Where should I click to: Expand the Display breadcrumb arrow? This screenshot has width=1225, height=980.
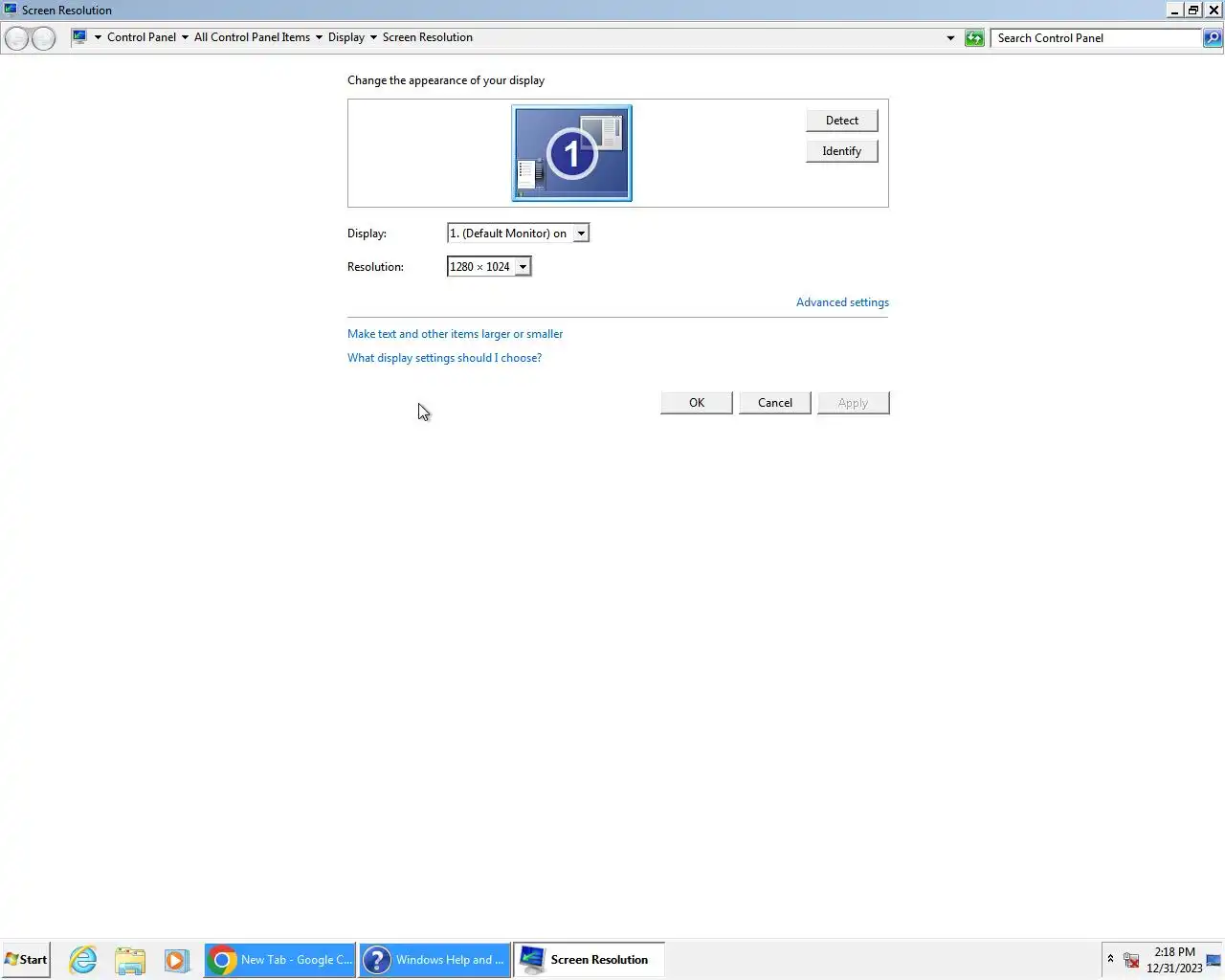[373, 37]
